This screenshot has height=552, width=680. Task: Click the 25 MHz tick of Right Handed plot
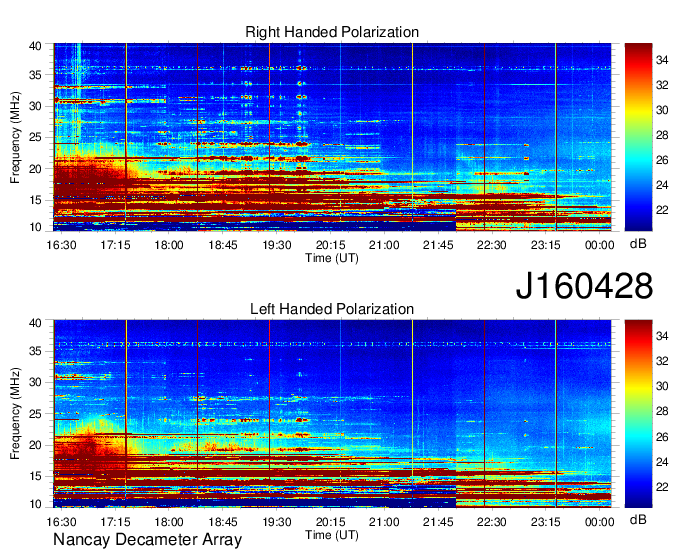[x=35, y=137]
